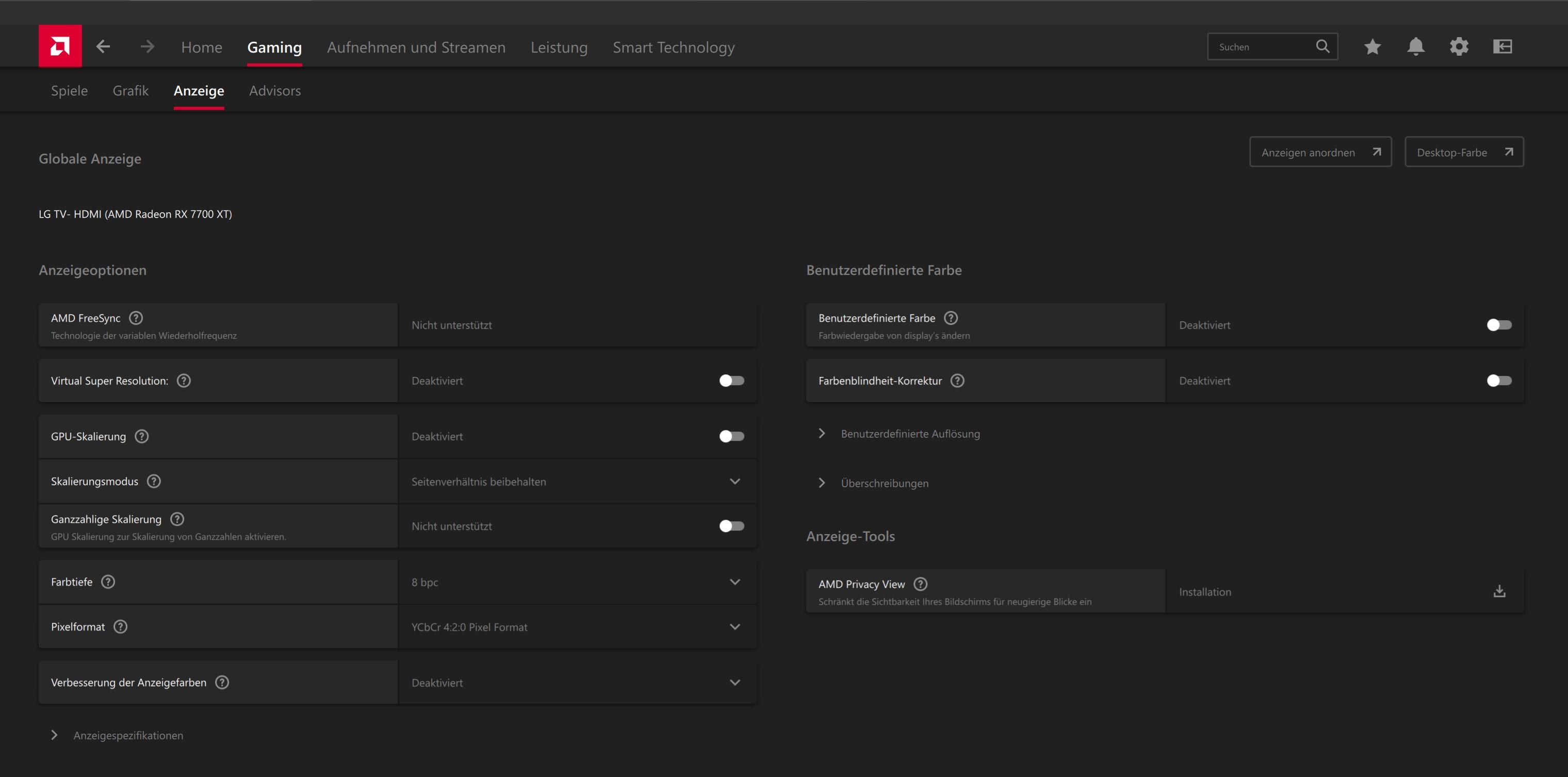Switch to Home tab
This screenshot has width=1568, height=777.
(202, 47)
